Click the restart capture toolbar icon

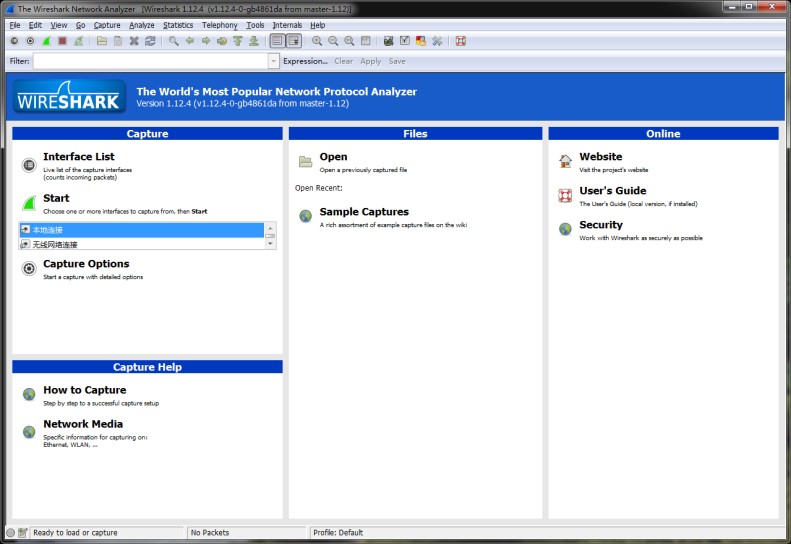79,41
